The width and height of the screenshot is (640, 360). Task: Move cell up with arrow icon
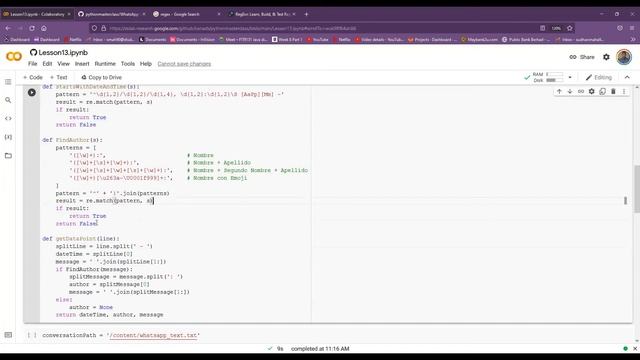[x=559, y=91]
